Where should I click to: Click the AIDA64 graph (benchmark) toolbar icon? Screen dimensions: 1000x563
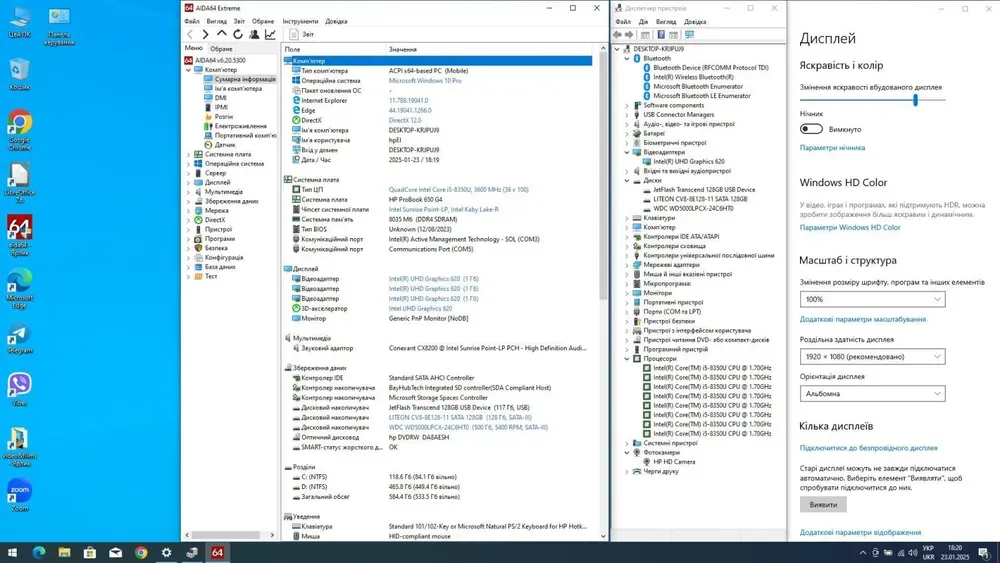tap(270, 34)
